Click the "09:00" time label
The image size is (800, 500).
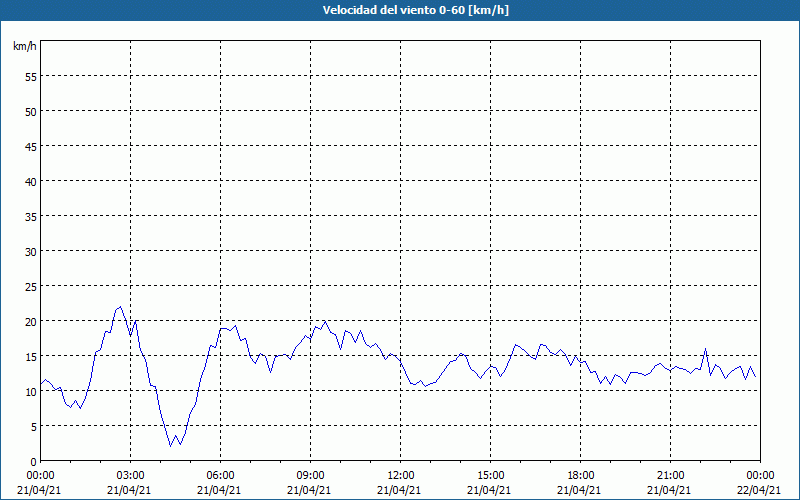(x=310, y=476)
